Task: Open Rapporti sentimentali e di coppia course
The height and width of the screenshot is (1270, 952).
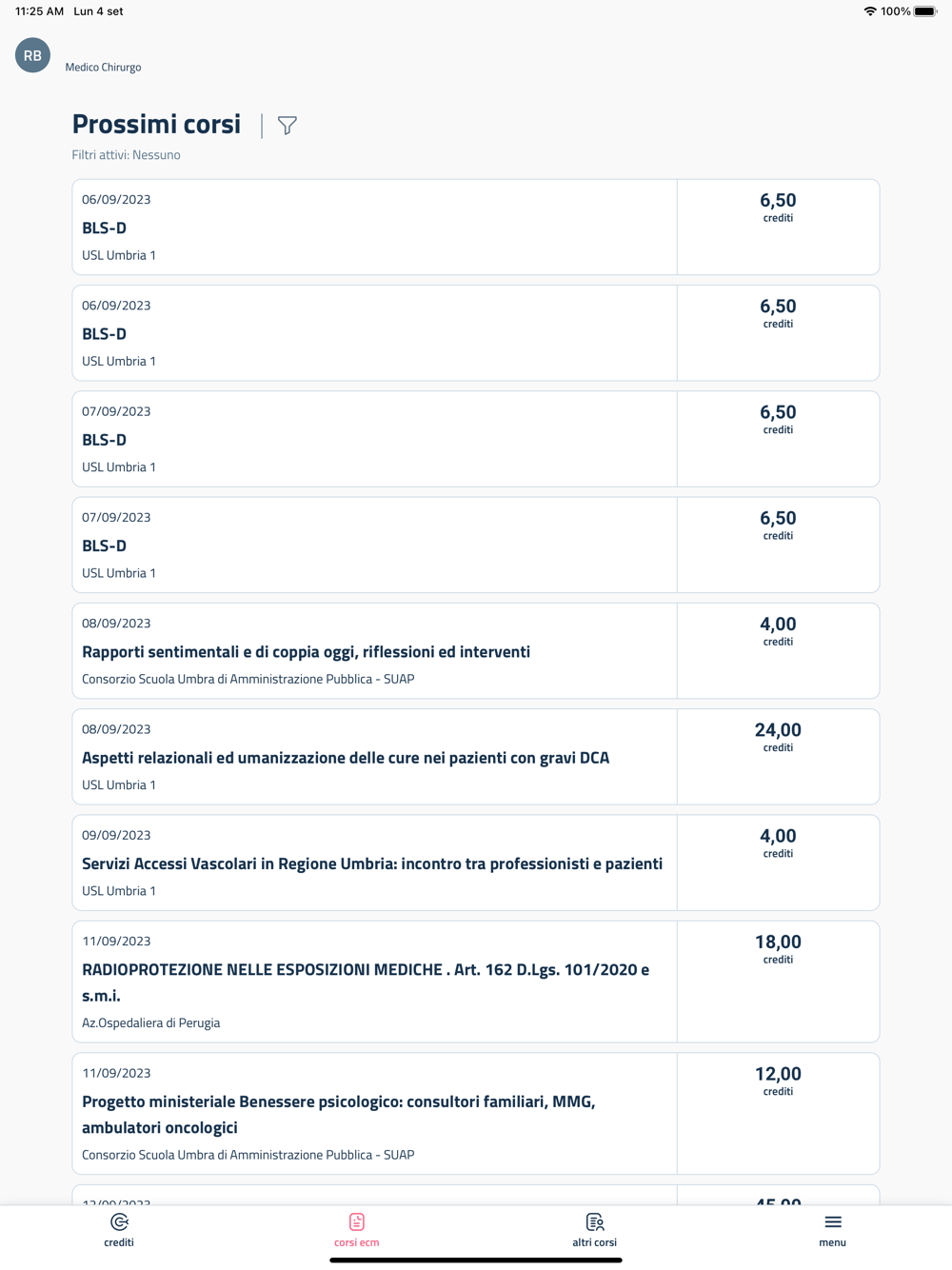Action: pyautogui.click(x=306, y=652)
